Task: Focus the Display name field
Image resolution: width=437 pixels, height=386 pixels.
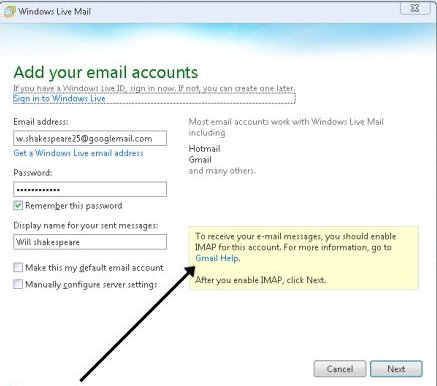Action: (x=90, y=242)
